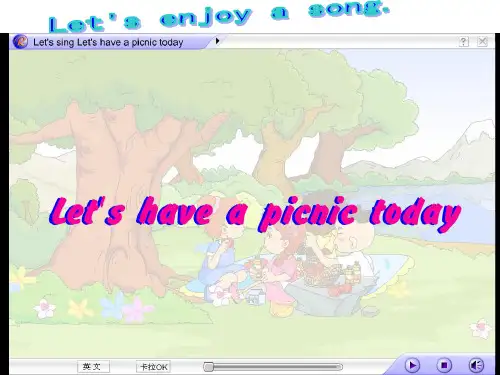Click the play button in the player
Viewport: 500px width, 375px height.
click(412, 365)
